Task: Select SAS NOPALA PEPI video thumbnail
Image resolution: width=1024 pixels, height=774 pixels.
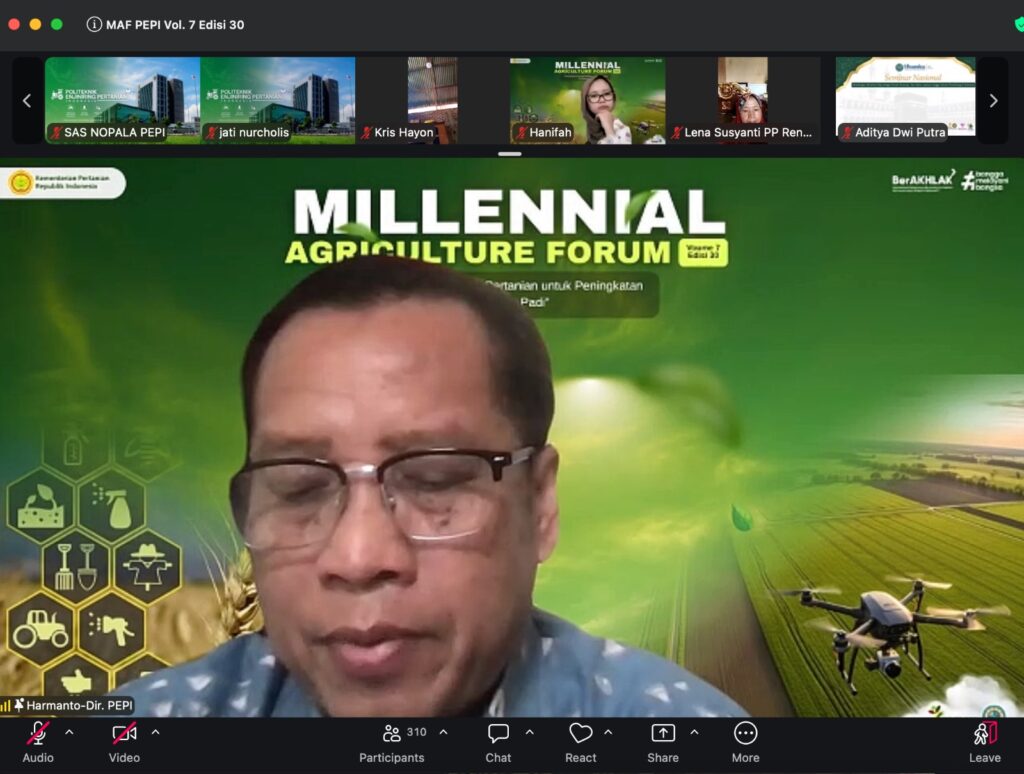Action: 122,100
